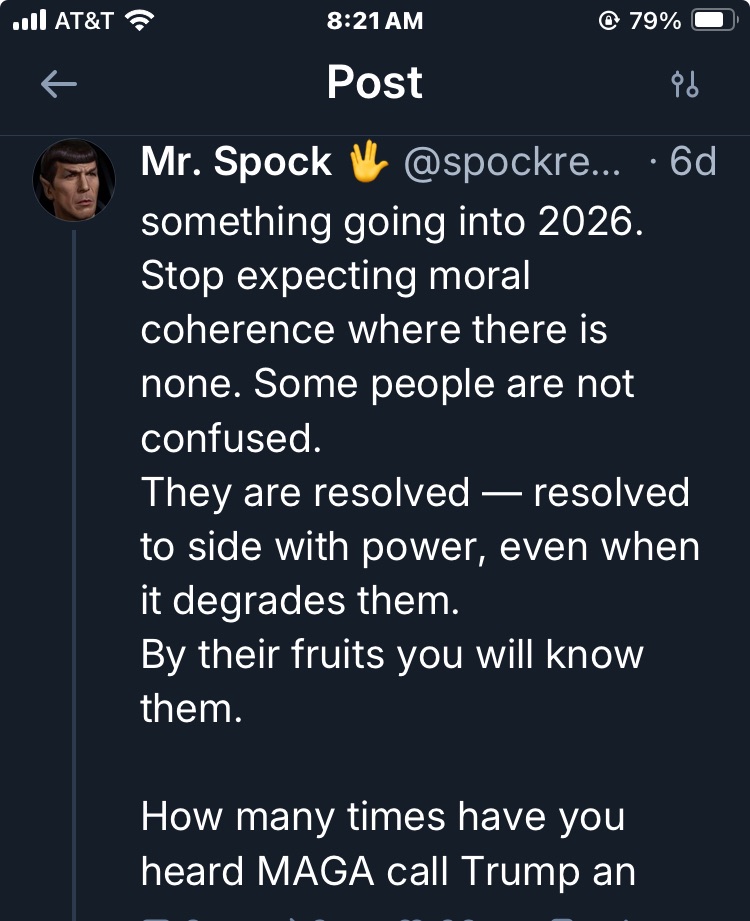Viewport: 750px width, 921px height.
Task: Tap the back arrow in the header
Action: [59, 84]
